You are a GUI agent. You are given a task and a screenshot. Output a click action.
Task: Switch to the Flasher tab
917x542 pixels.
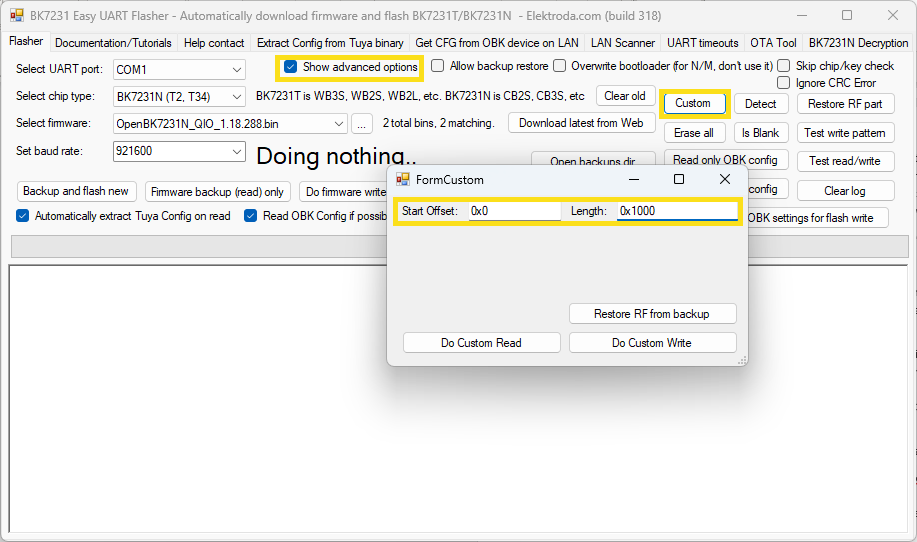click(x=26, y=41)
